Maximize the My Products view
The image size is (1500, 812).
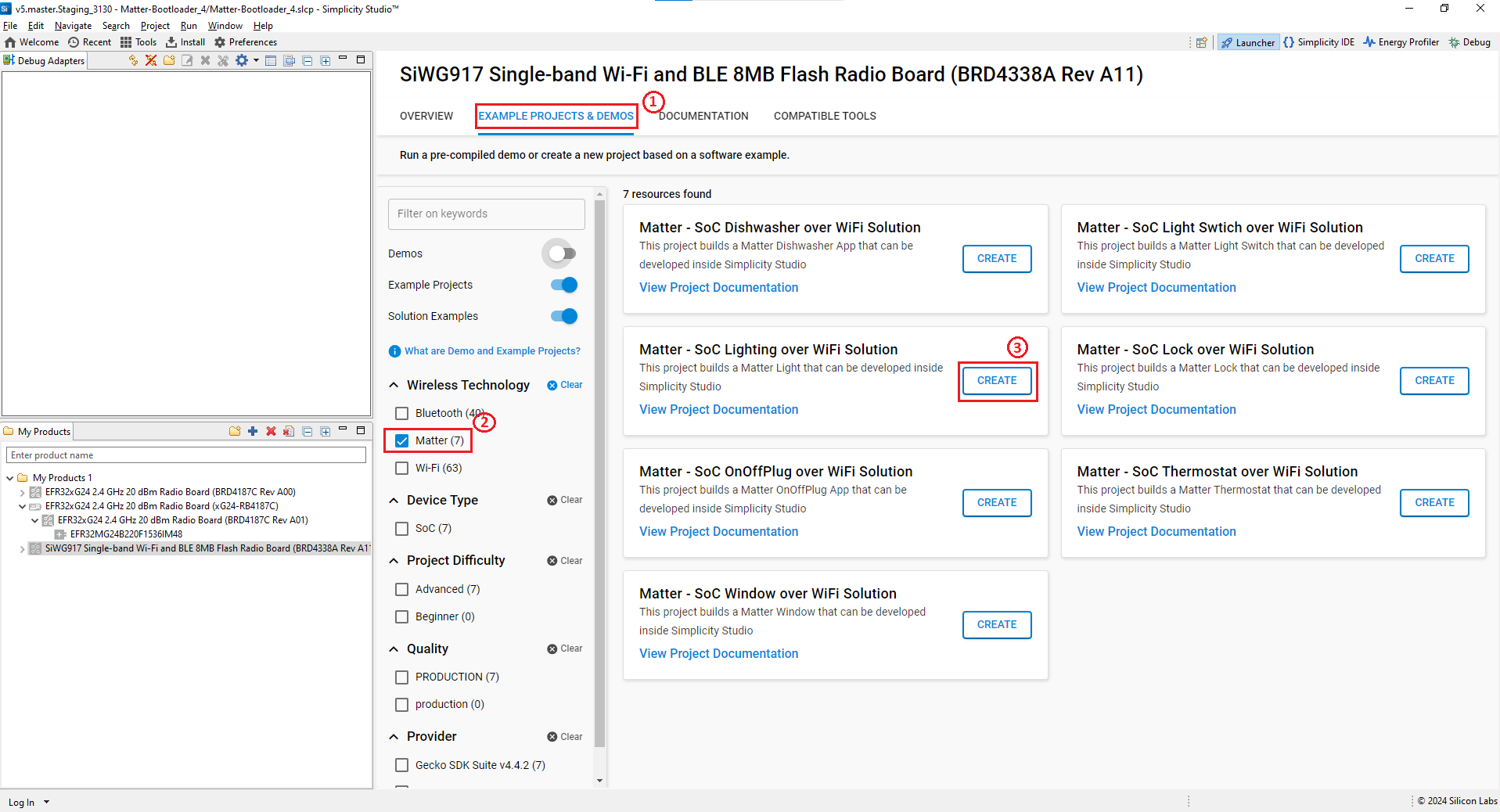pyautogui.click(x=361, y=430)
